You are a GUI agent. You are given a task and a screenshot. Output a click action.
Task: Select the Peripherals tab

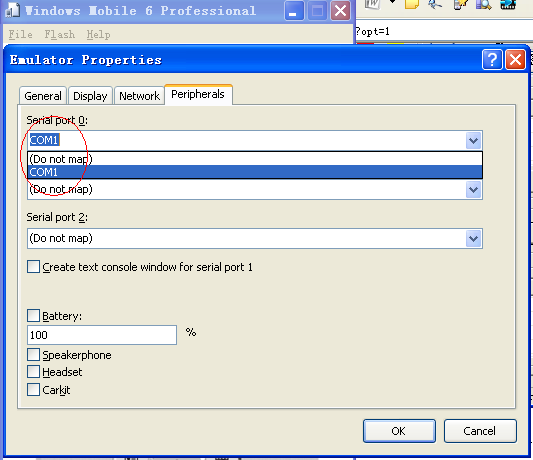198,94
